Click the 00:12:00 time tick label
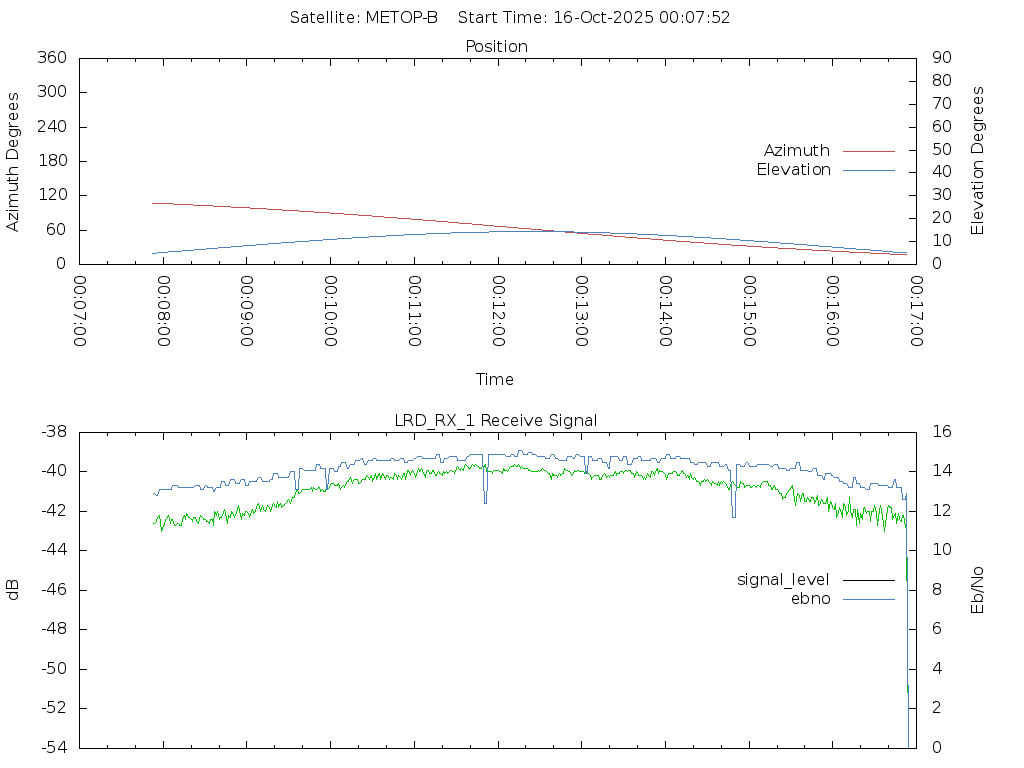This screenshot has height=768, width=1024. click(497, 313)
